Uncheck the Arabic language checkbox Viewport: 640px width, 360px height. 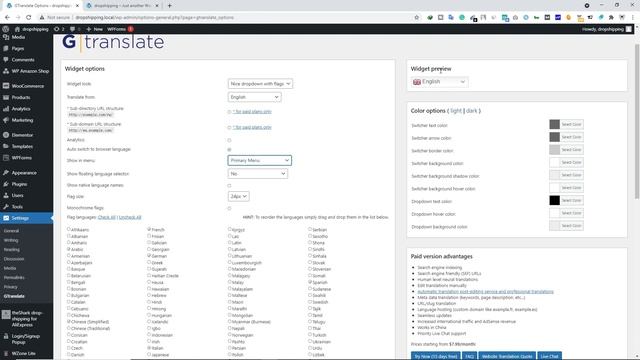point(69,249)
